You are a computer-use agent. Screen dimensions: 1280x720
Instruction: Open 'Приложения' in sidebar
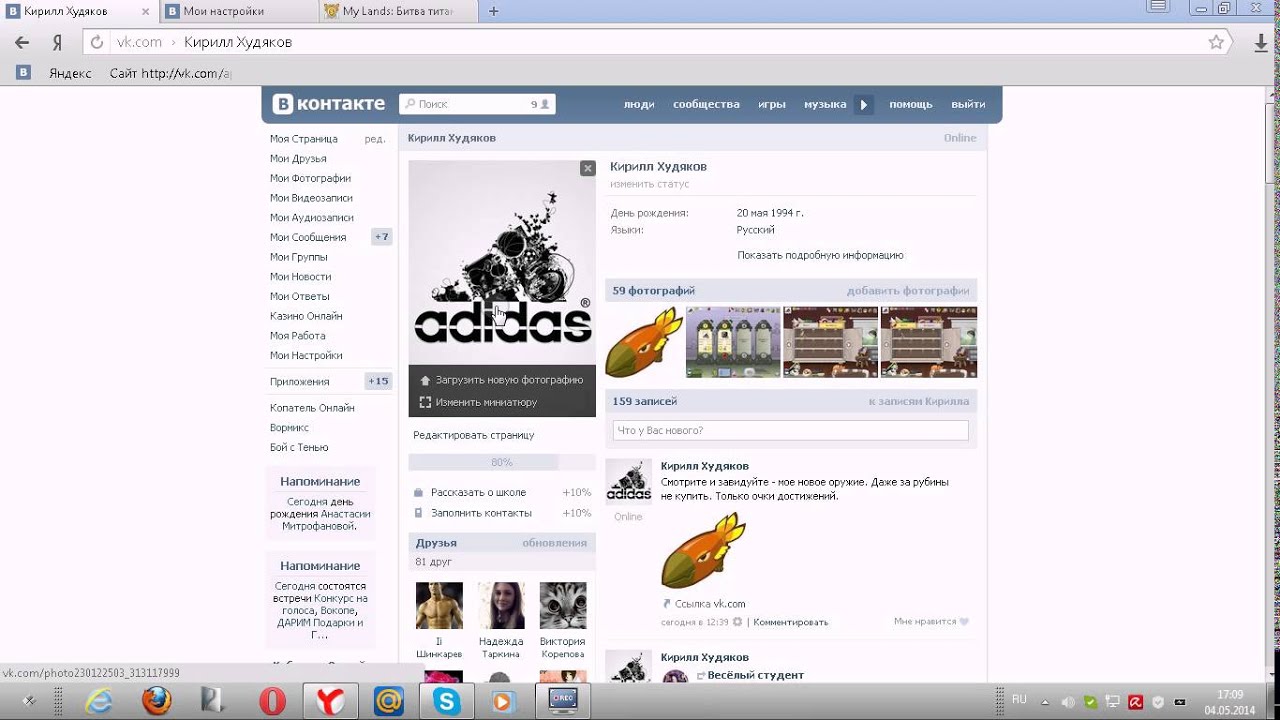pos(299,381)
